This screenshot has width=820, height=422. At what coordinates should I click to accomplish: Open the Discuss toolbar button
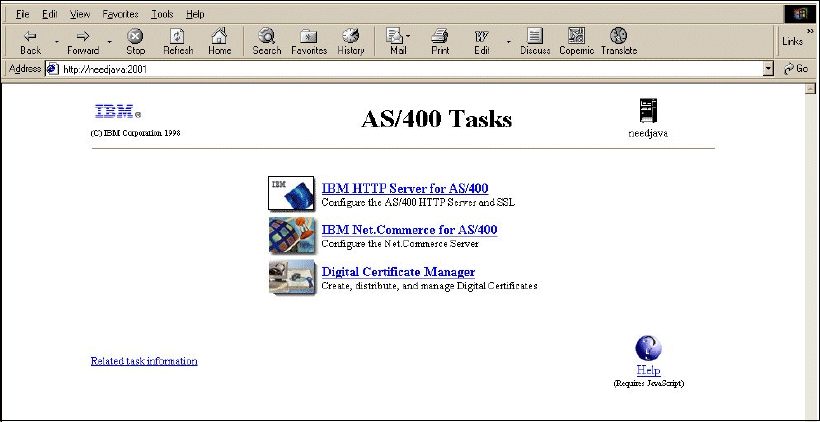pos(535,42)
